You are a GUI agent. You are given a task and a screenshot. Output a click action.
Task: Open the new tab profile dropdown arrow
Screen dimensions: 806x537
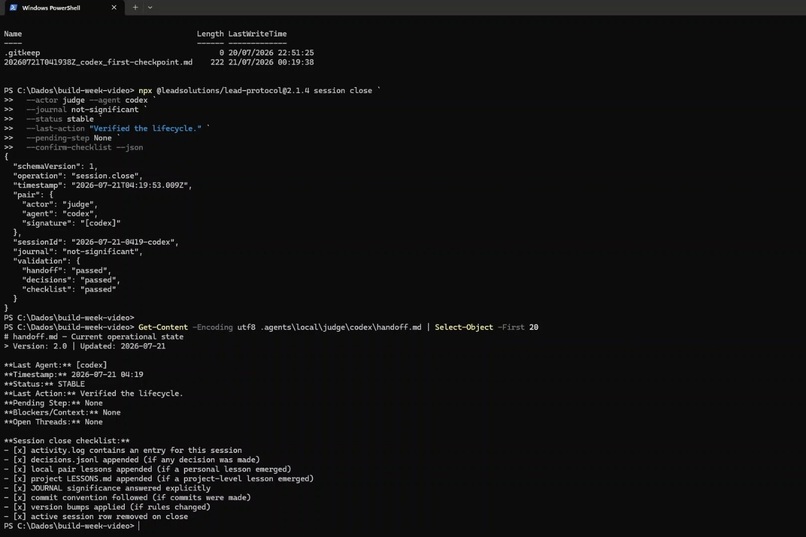[150, 8]
